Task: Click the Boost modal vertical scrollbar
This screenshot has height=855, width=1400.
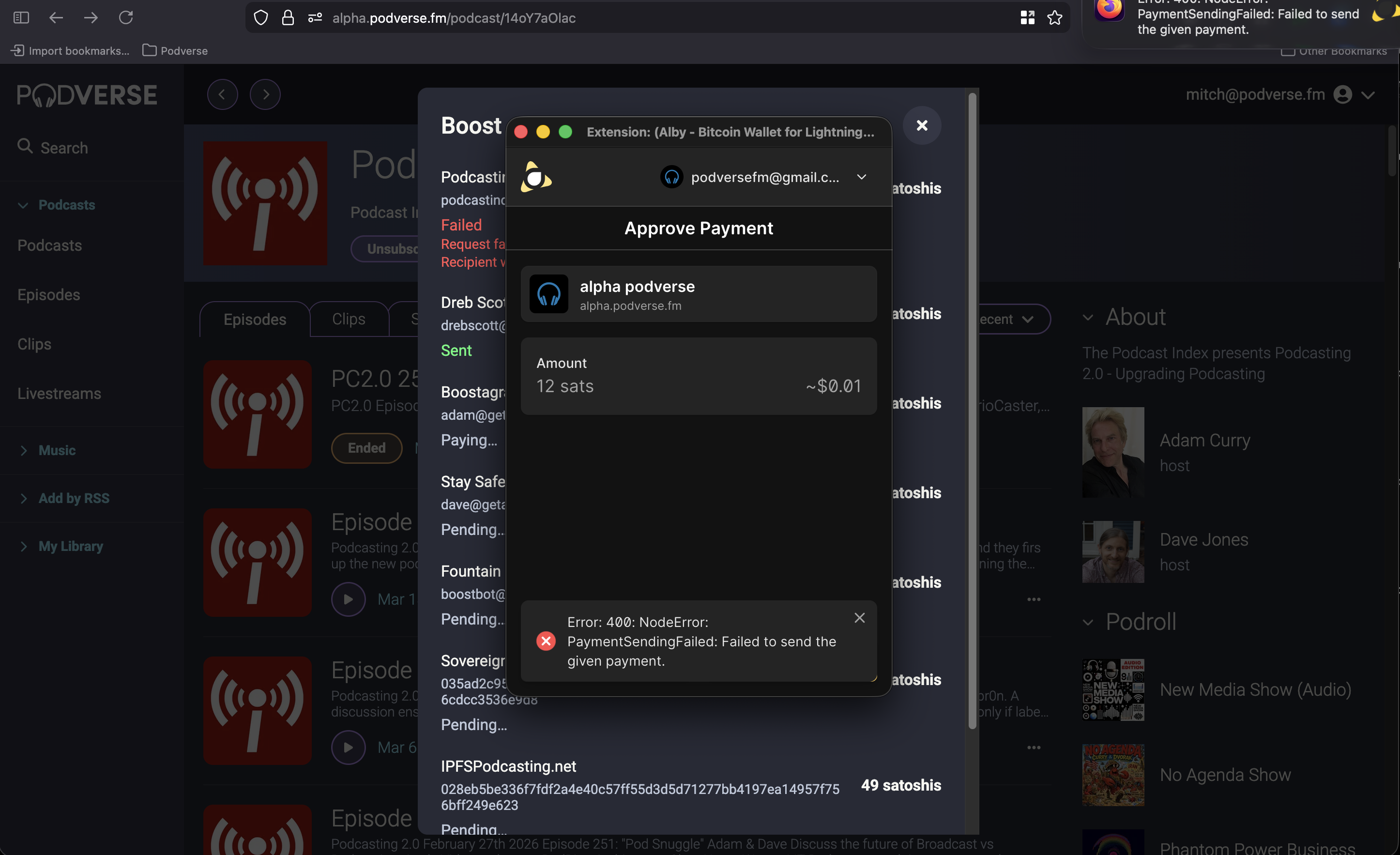Action: click(972, 409)
